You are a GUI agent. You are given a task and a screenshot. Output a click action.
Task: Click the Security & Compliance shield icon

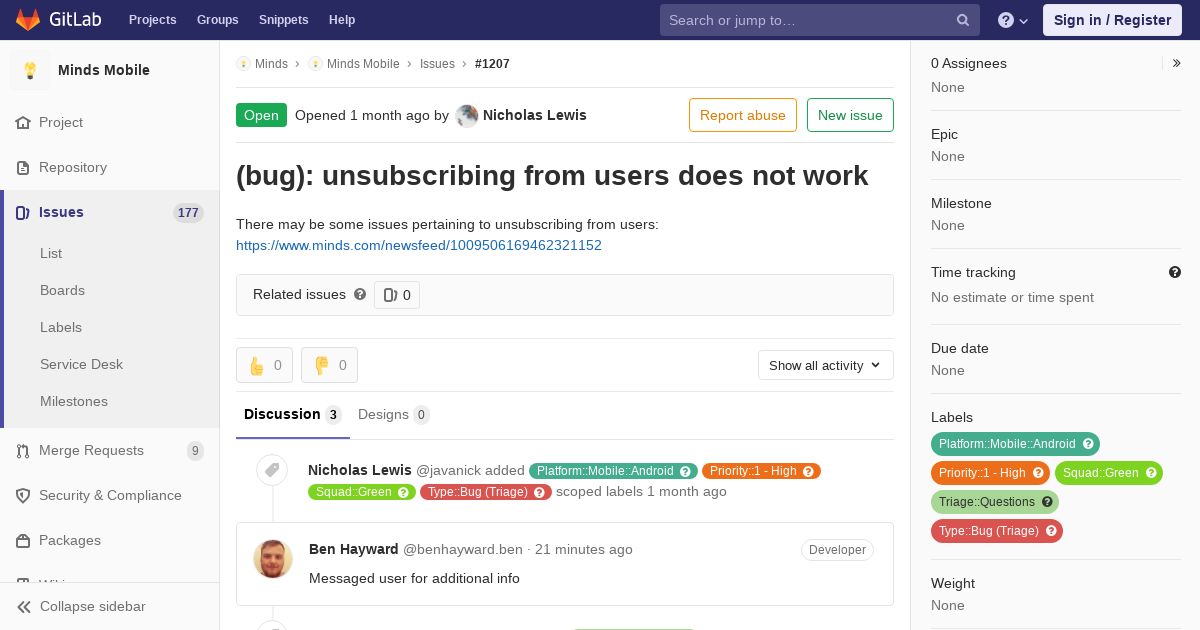[23, 496]
